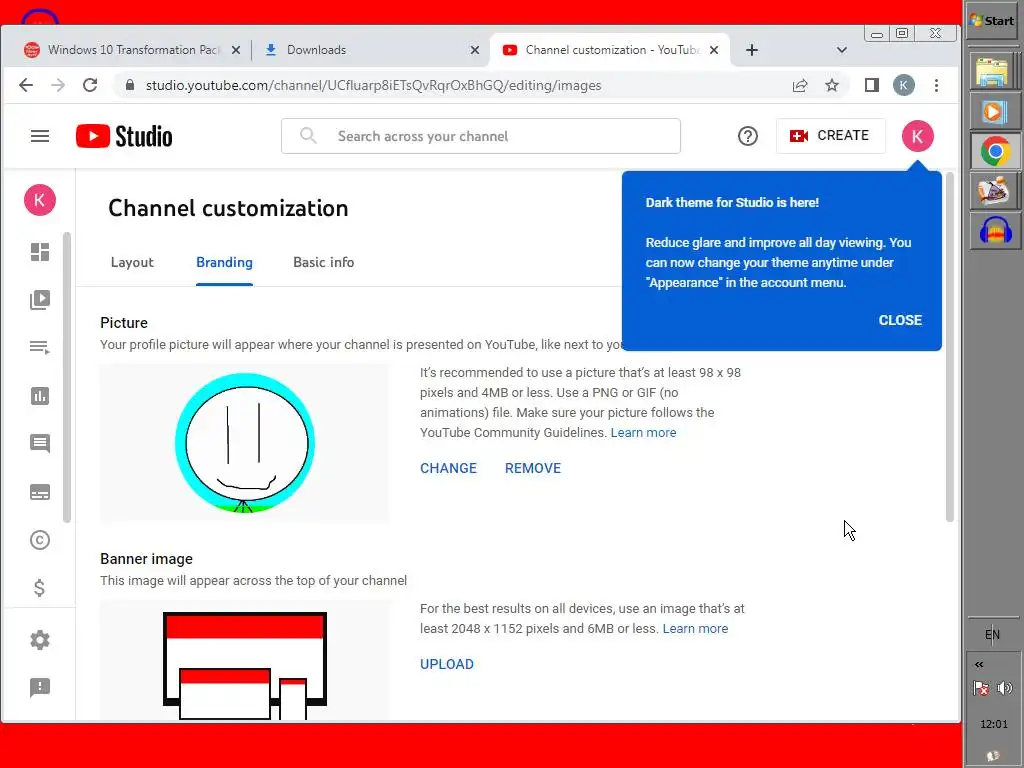Go forward in browser history

tap(58, 85)
